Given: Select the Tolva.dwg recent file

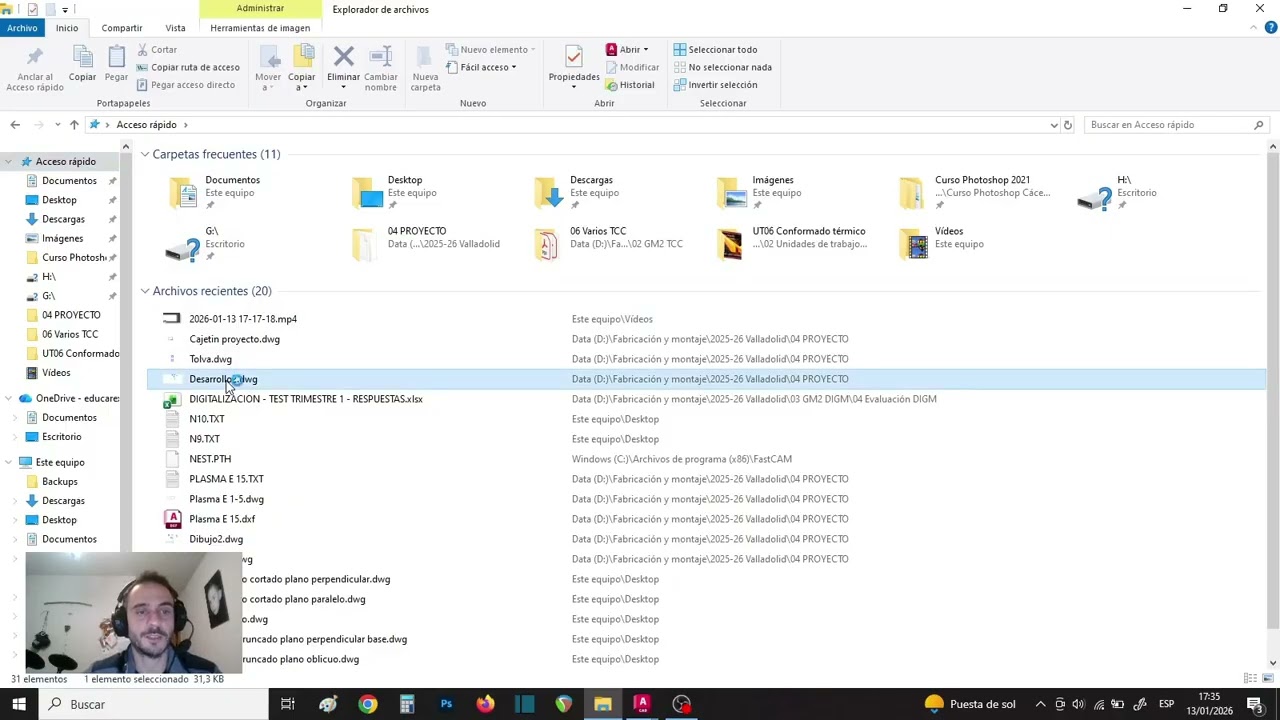Looking at the screenshot, I should pyautogui.click(x=210, y=359).
